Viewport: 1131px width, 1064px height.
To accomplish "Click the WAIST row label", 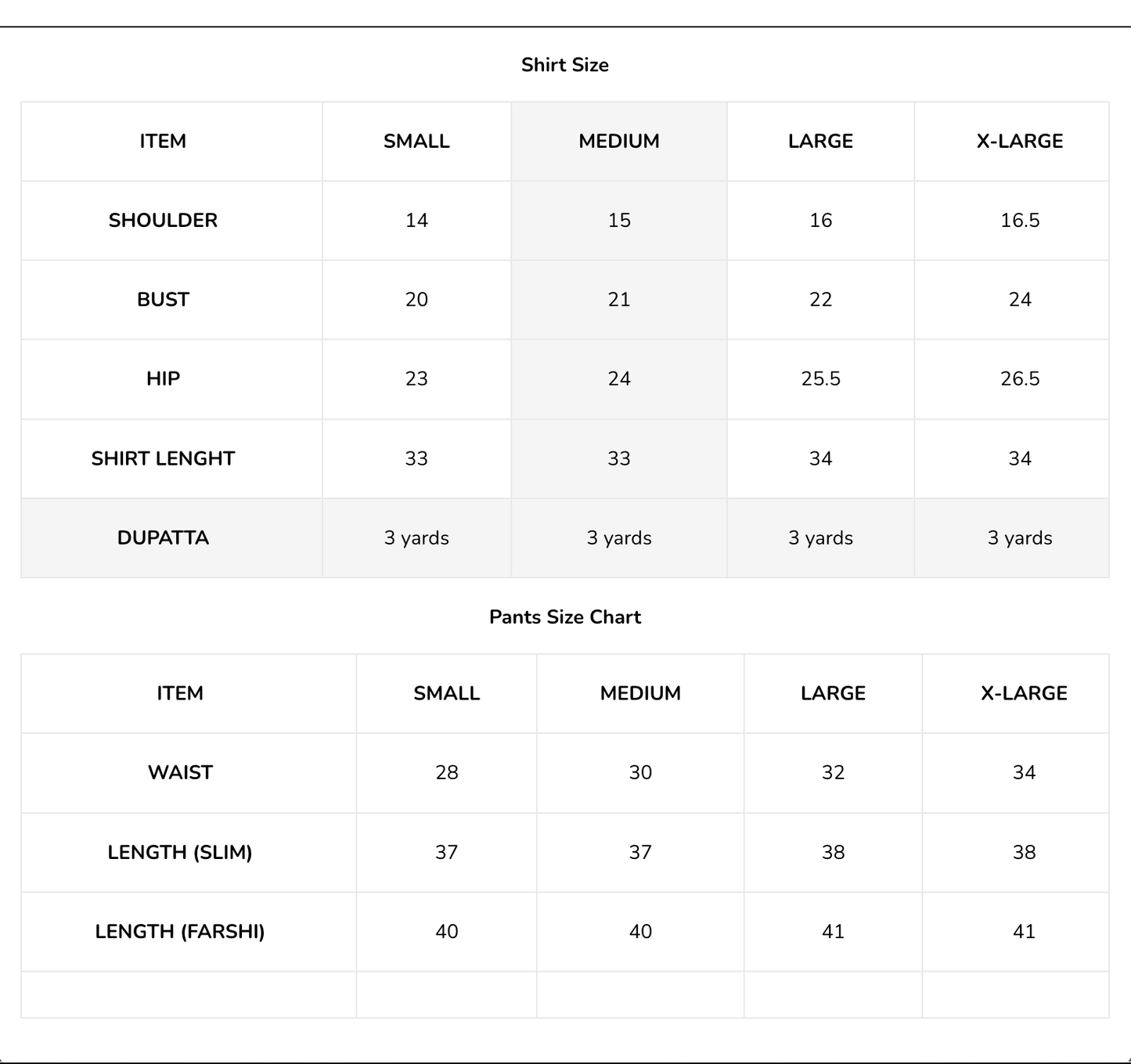I will [x=180, y=773].
